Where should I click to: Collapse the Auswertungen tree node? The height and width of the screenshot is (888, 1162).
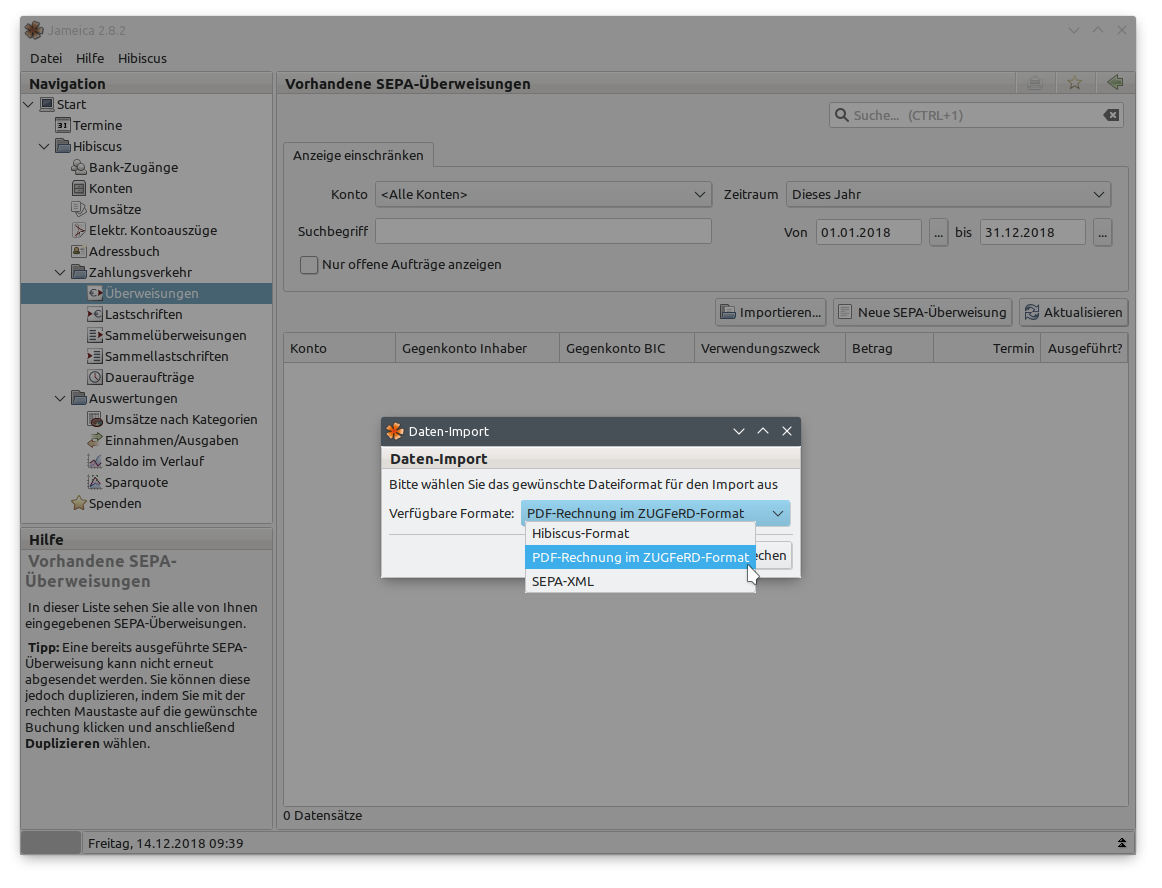pyautogui.click(x=61, y=399)
